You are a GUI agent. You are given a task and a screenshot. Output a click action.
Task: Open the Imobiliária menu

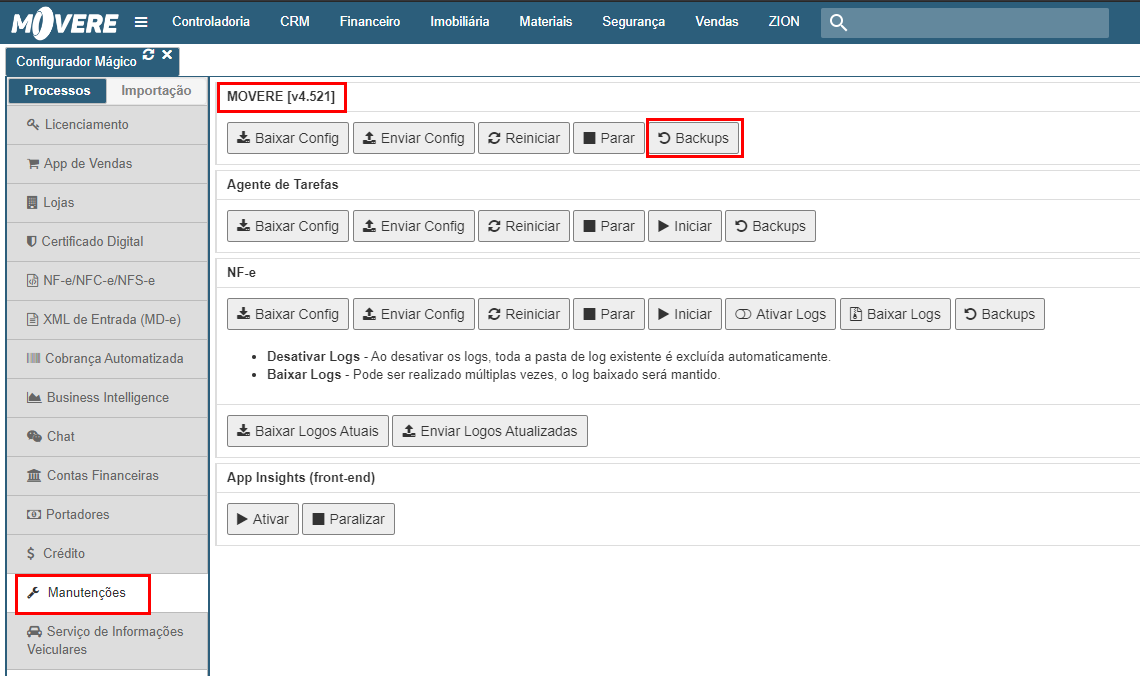[x=459, y=22]
